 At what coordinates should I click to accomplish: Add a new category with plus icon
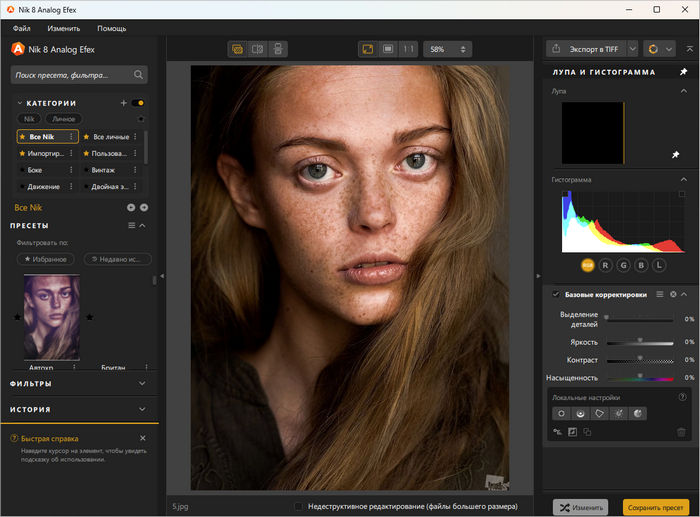(124, 103)
